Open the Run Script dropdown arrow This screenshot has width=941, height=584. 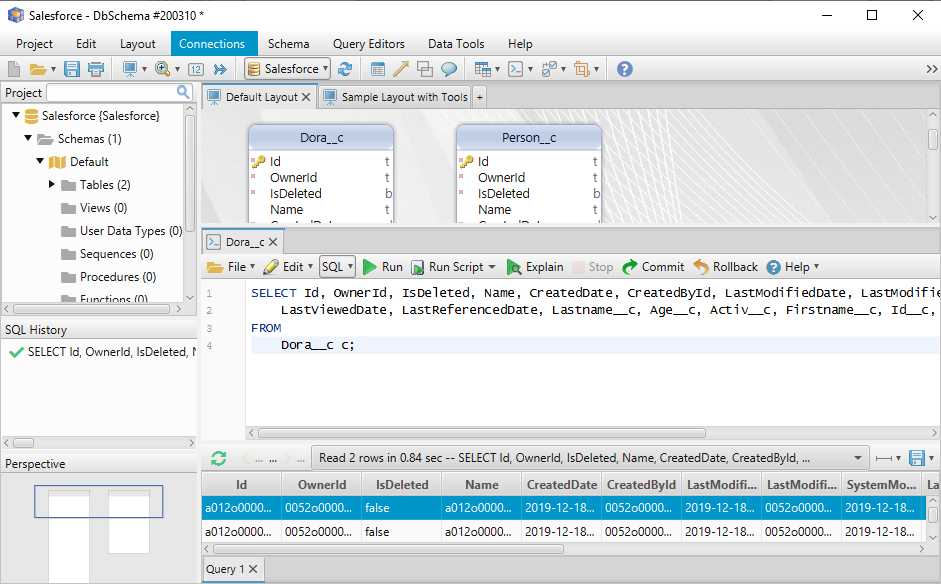click(492, 267)
